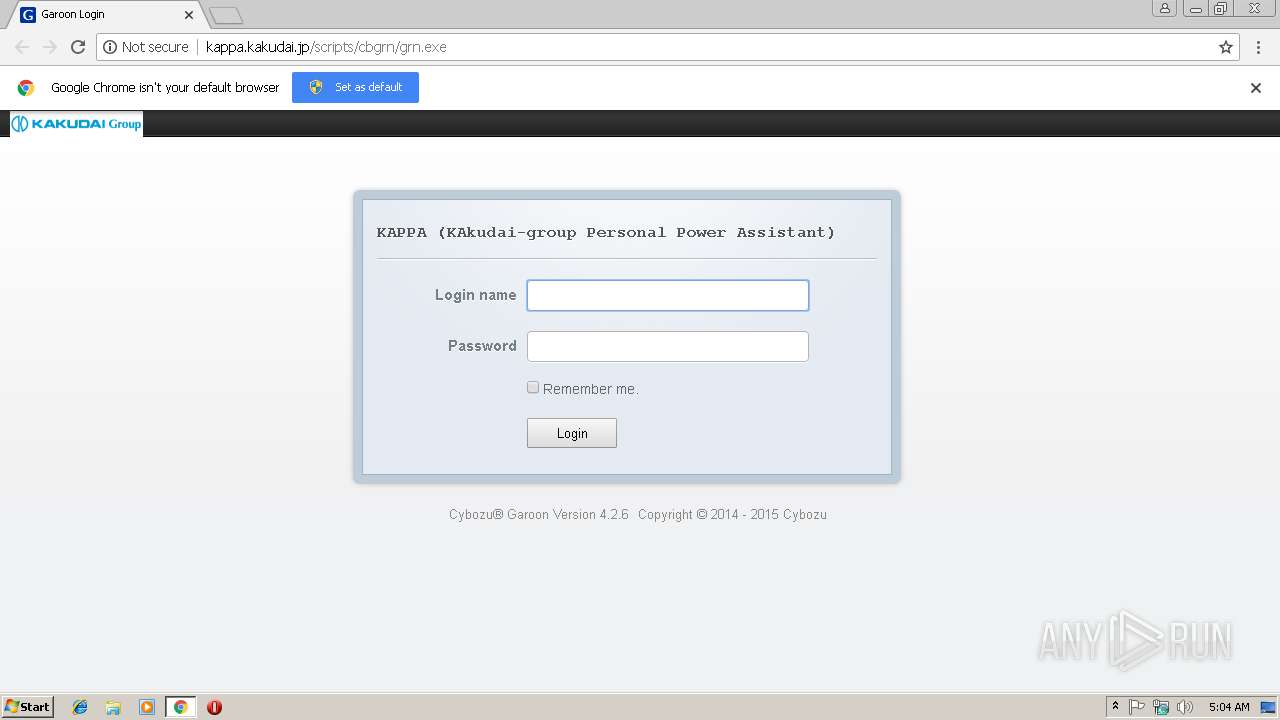Image resolution: width=1280 pixels, height=720 pixels.
Task: Set Chrome as default browser
Action: pyautogui.click(x=355, y=87)
